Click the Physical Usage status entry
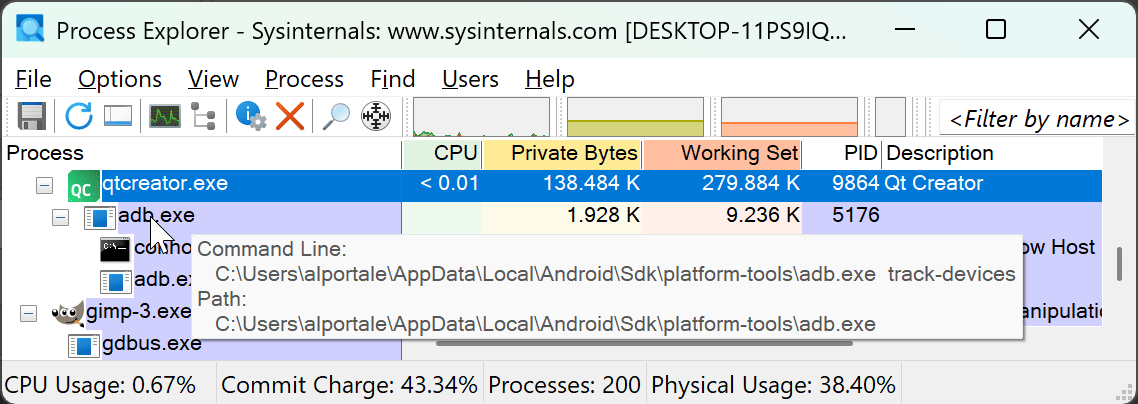 click(773, 384)
